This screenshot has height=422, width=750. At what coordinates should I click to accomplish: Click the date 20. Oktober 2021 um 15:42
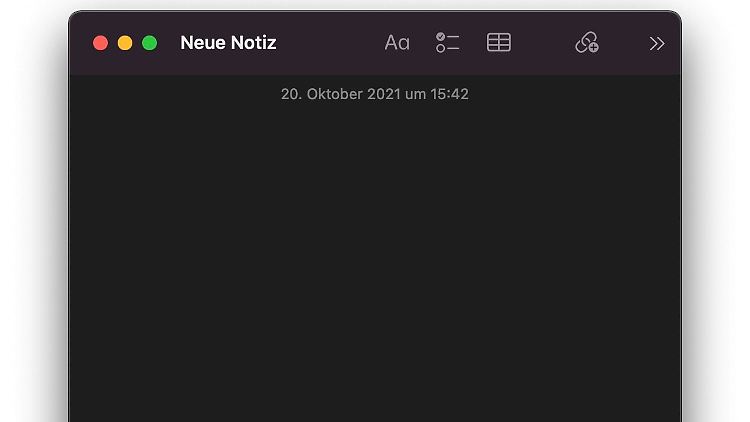[374, 94]
